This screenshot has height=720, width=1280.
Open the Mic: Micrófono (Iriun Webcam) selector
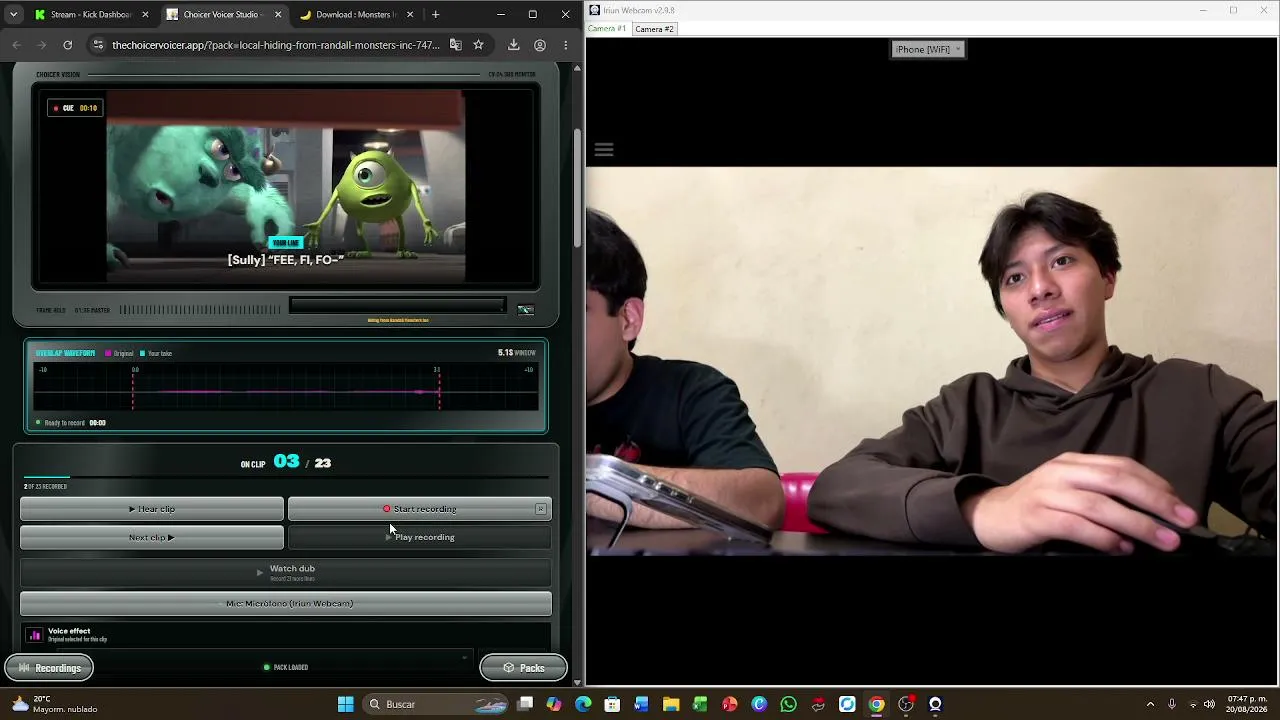pos(286,603)
